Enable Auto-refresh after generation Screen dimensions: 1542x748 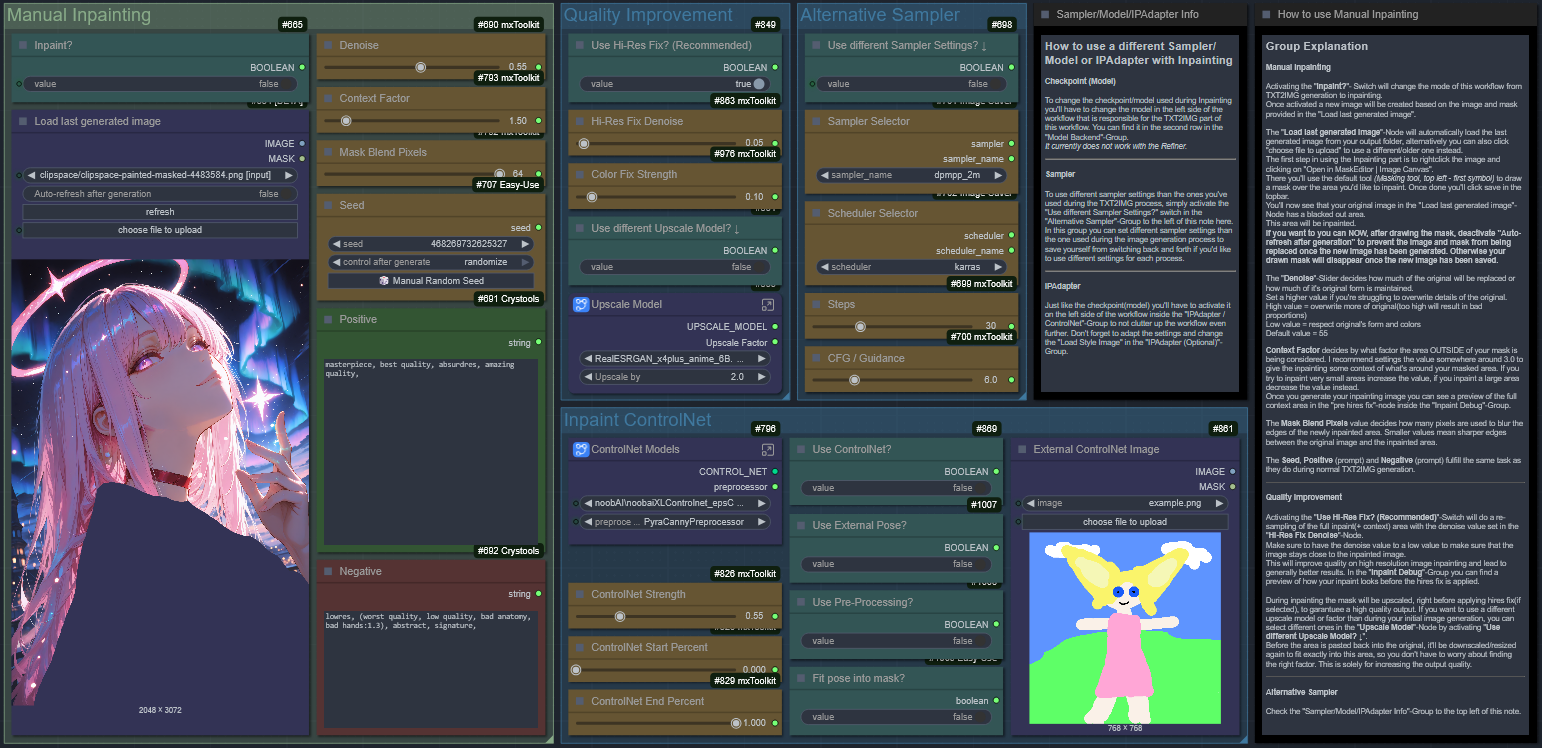coord(160,194)
